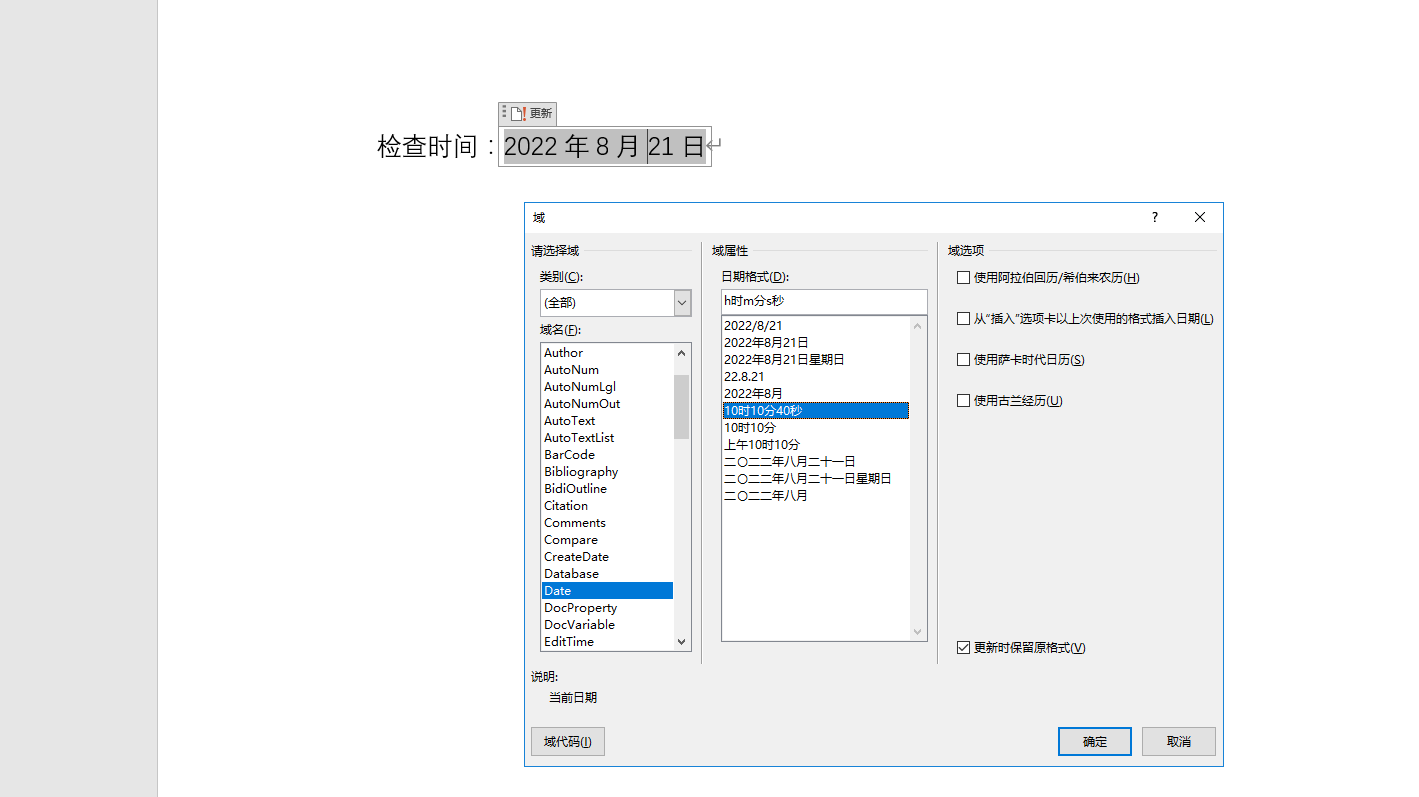The image size is (1419, 797).
Task: Choose date format 2022年8月21日
Action: (816, 343)
